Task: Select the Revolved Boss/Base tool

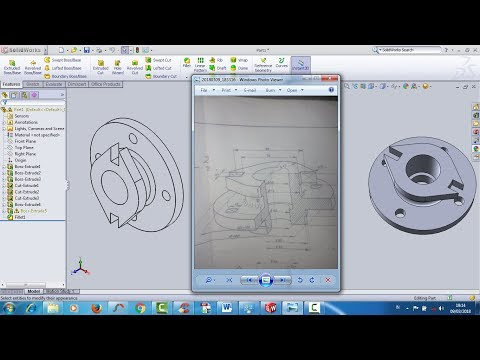Action: [x=33, y=67]
